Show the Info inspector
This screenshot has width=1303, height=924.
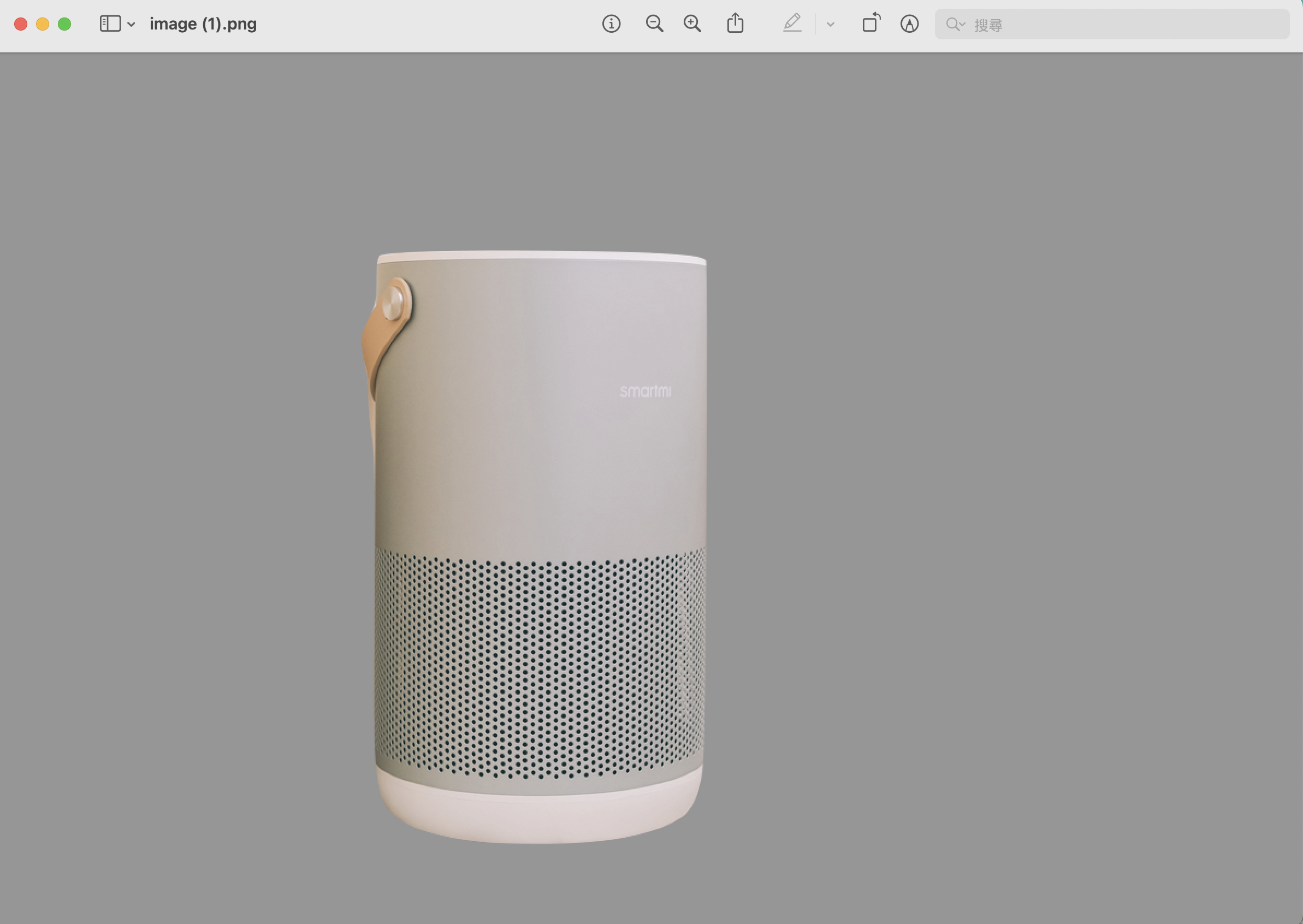611,24
